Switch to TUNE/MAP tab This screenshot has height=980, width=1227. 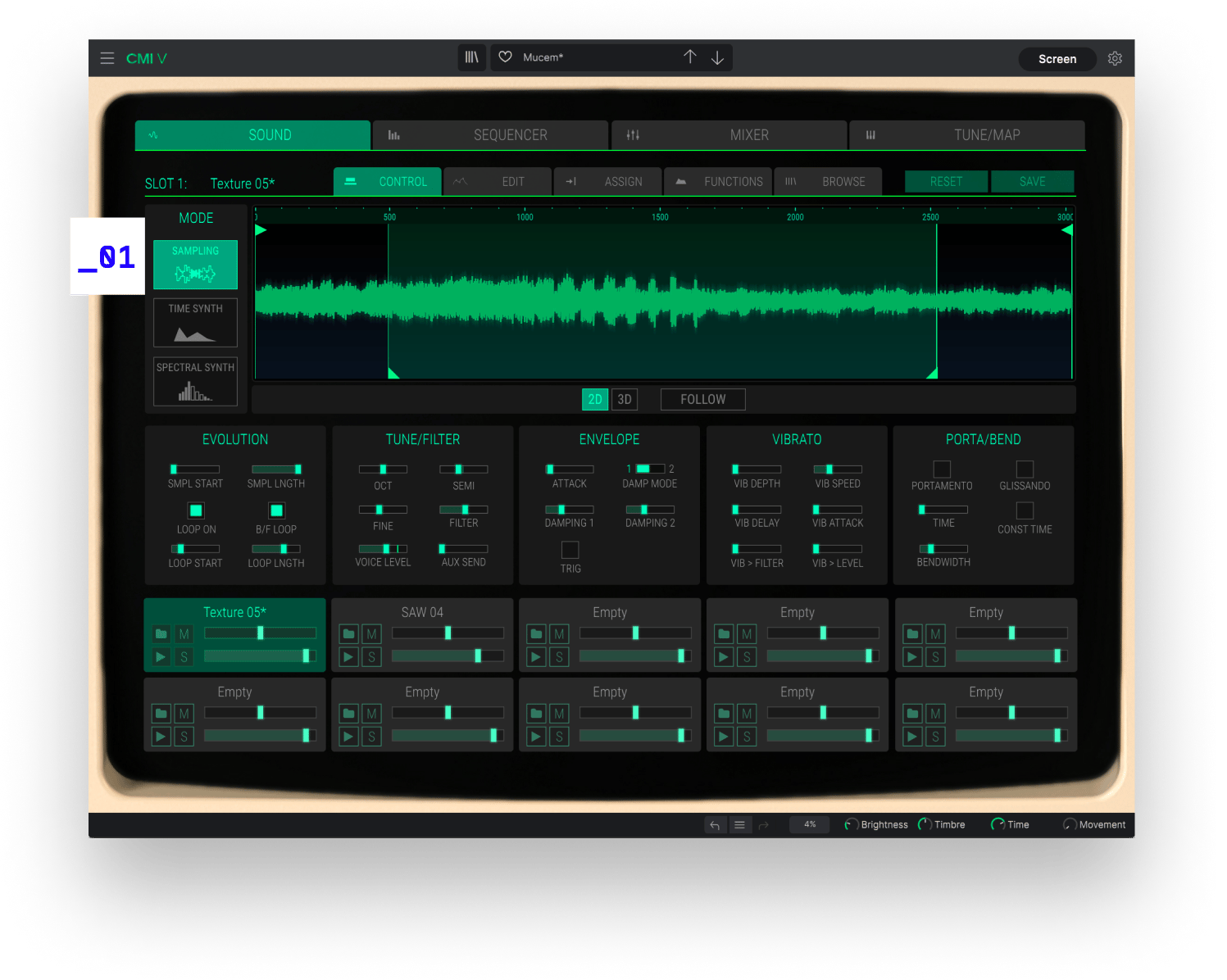[x=967, y=135]
